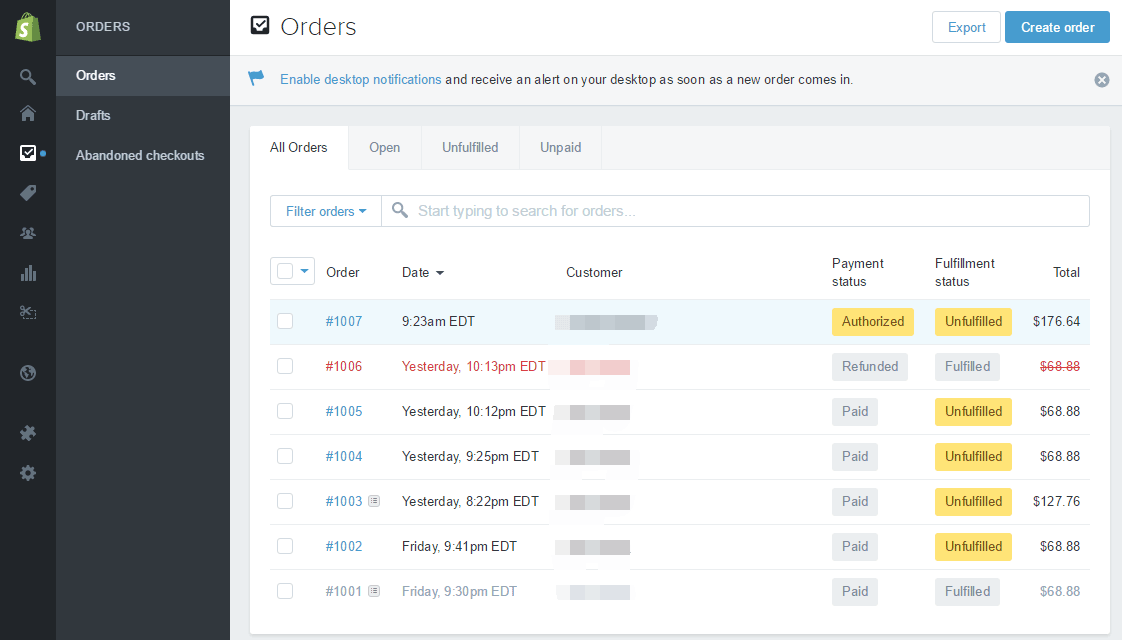Screen dimensions: 1122x640
Task: Open Customers using the people icon
Action: 28,233
